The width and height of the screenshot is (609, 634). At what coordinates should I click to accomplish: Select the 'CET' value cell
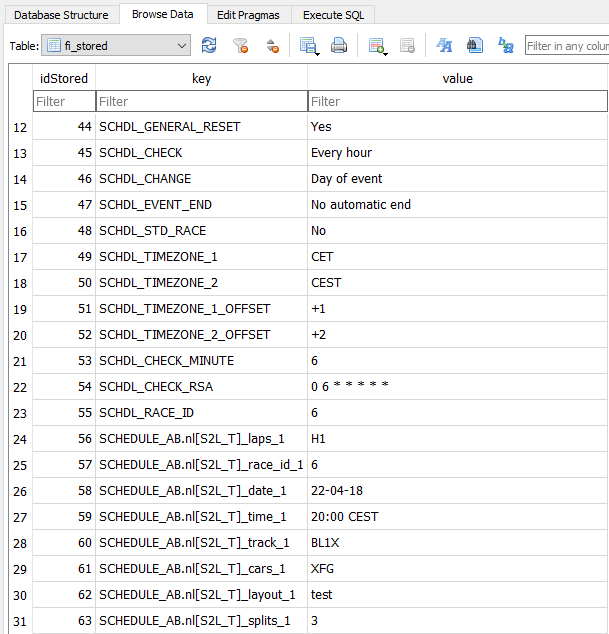(457, 257)
